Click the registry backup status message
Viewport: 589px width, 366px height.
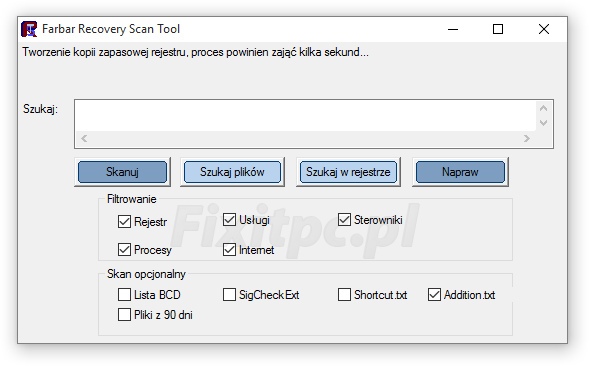tap(195, 52)
